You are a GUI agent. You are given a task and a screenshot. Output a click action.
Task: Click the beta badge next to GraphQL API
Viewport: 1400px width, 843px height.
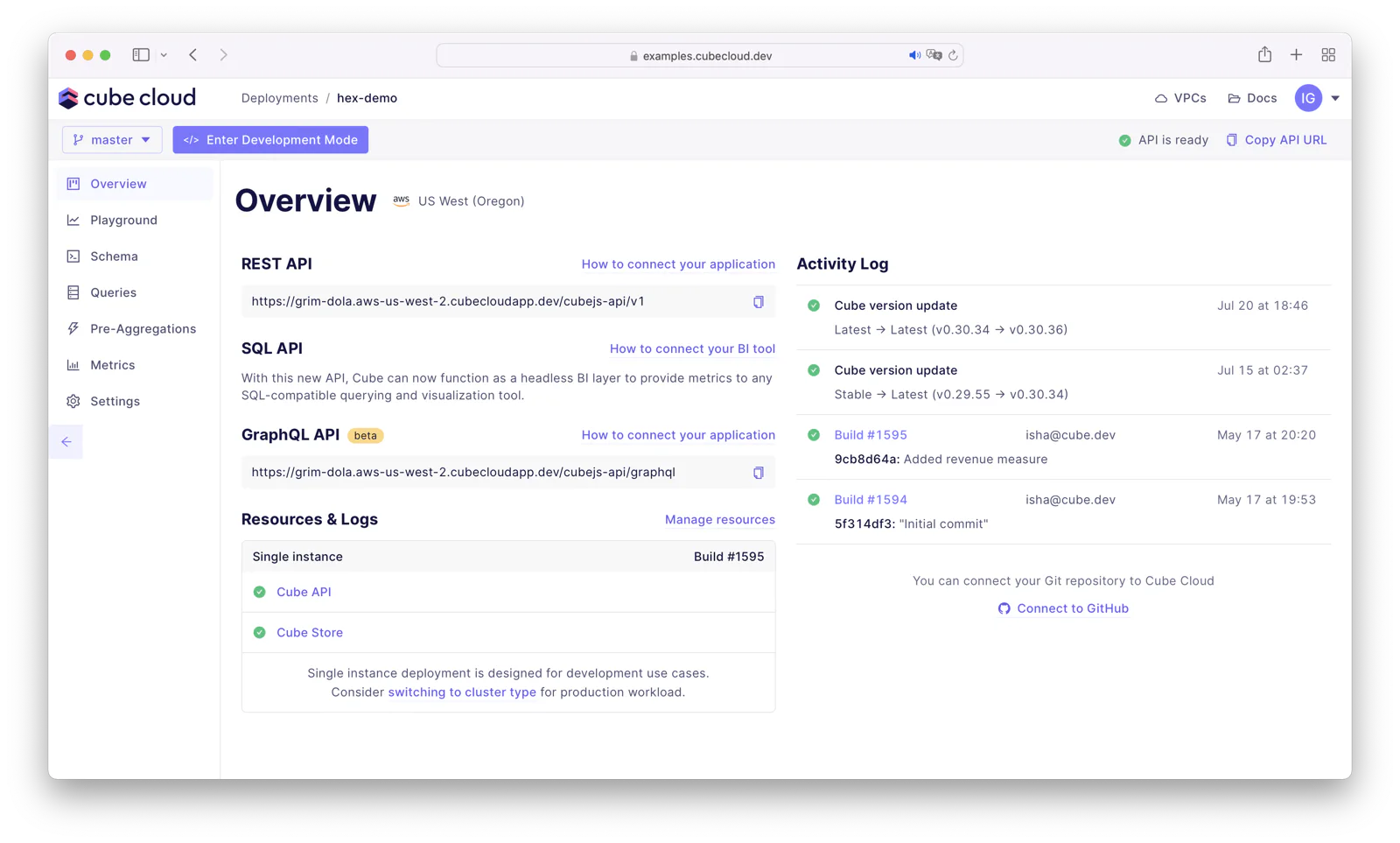click(x=366, y=435)
